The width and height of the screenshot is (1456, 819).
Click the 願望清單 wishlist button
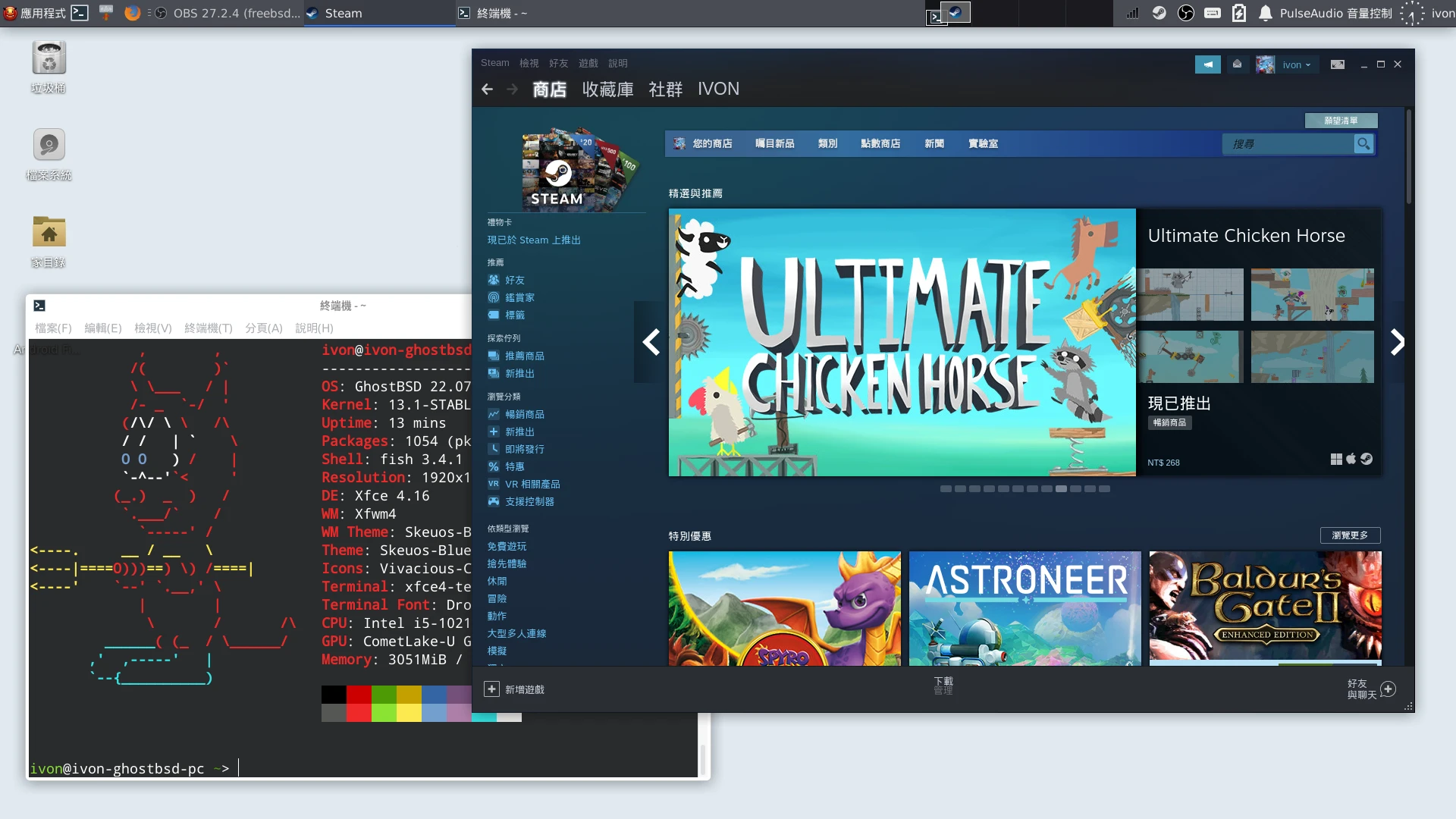[x=1340, y=121]
